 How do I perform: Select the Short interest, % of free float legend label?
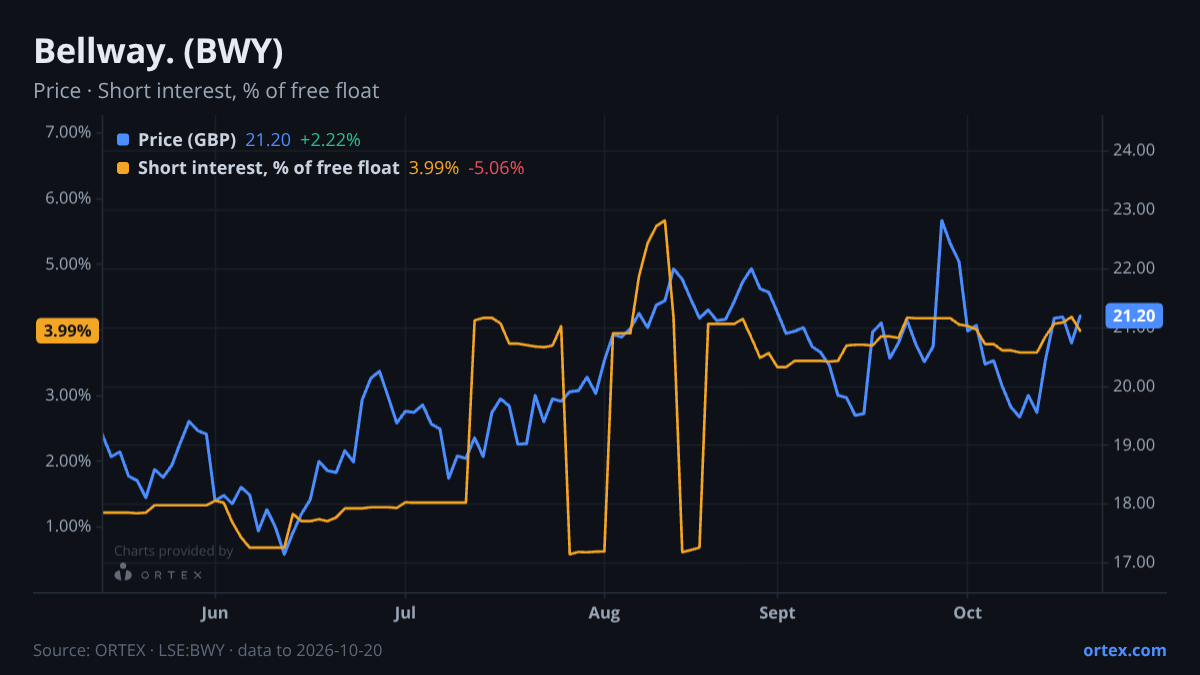[x=268, y=168]
